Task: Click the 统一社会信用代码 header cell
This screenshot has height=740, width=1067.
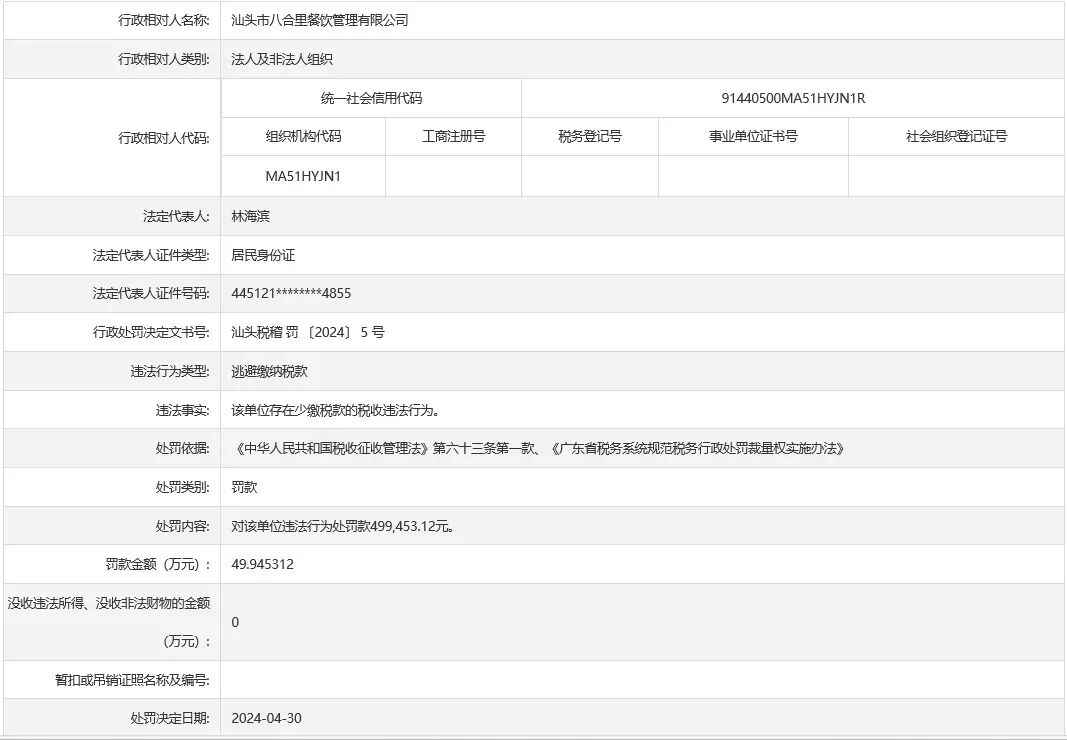Action: pos(371,98)
